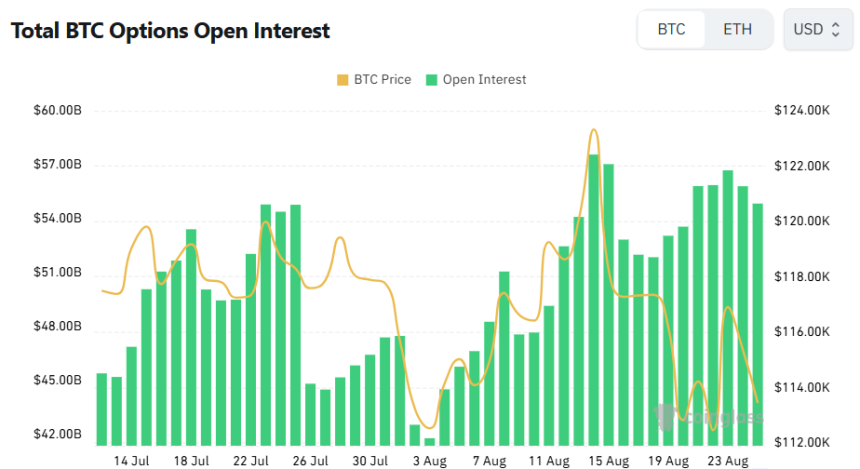Click the 14 Jul x-axis label

tap(132, 461)
